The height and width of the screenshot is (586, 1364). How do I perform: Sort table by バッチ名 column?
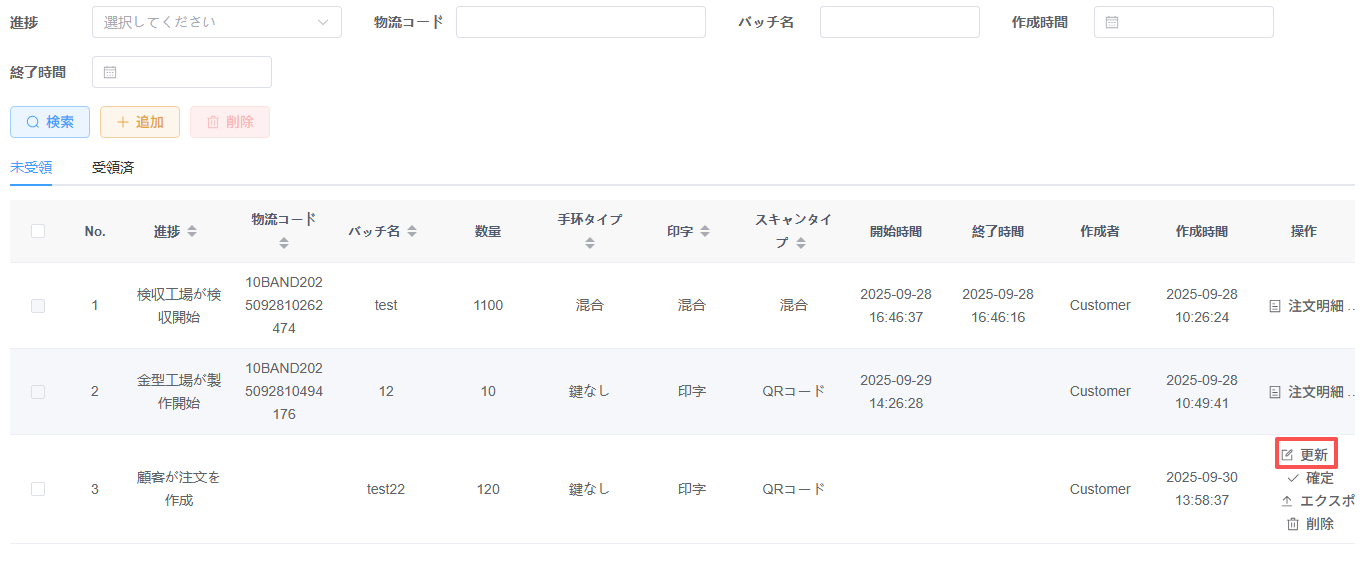click(x=412, y=231)
